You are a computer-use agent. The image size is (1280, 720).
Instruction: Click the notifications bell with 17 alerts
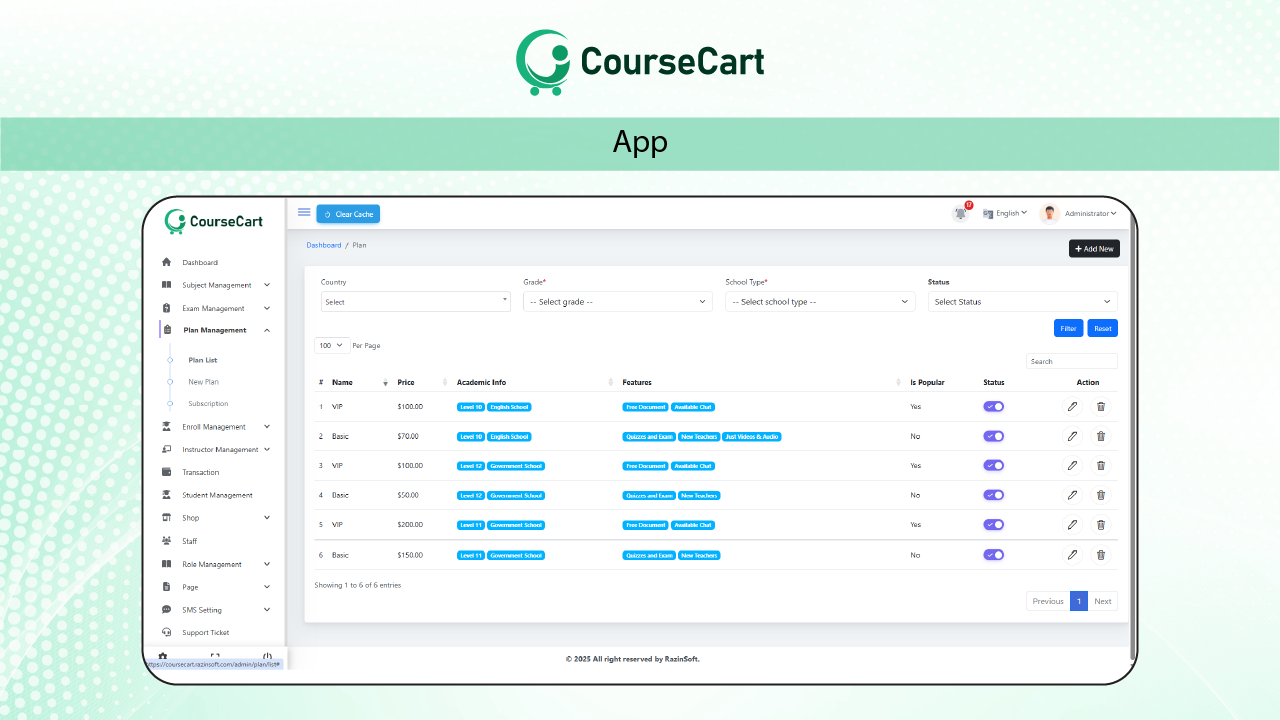tap(960, 213)
